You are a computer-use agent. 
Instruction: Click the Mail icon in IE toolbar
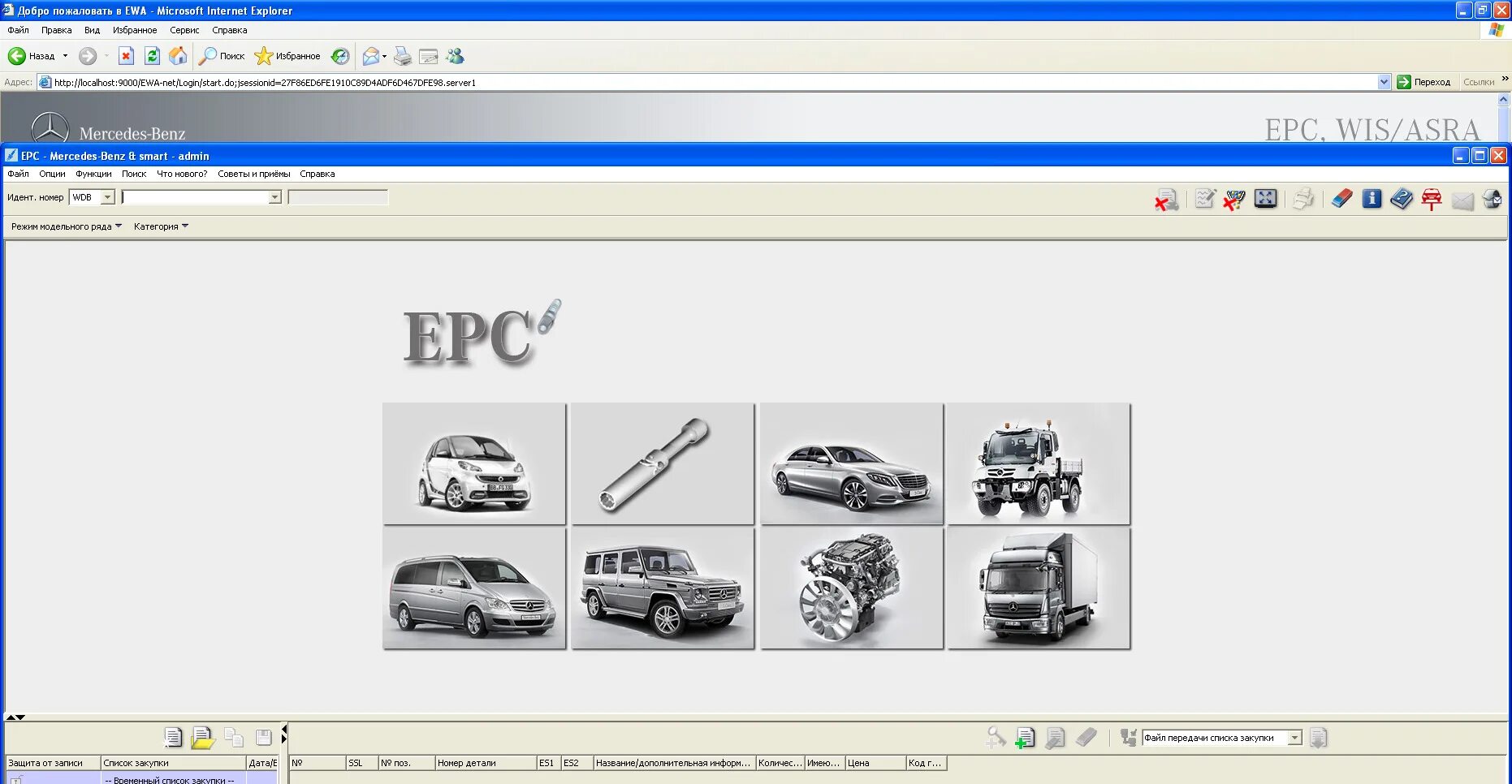point(371,56)
